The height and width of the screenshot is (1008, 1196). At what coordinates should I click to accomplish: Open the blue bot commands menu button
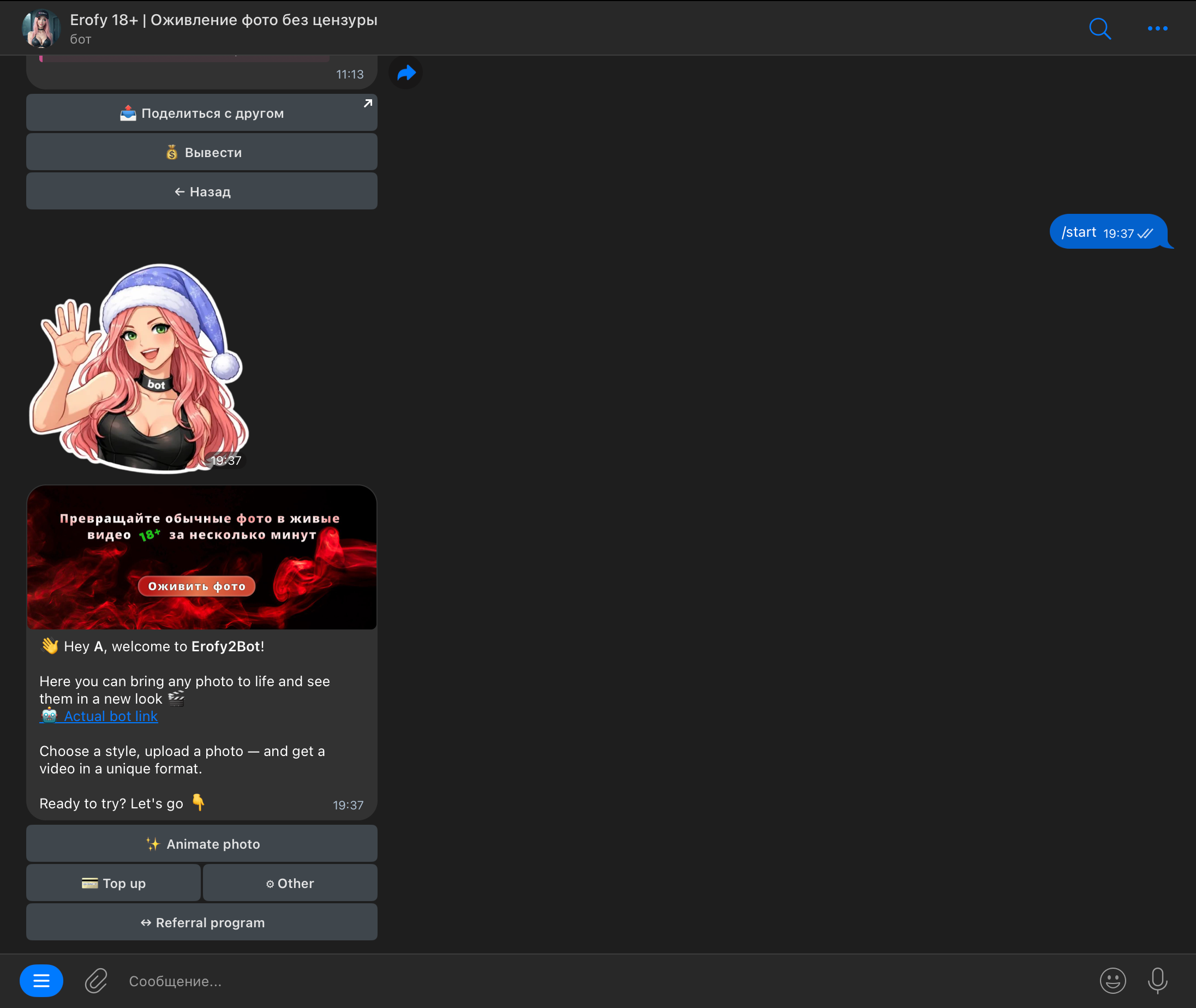(41, 981)
